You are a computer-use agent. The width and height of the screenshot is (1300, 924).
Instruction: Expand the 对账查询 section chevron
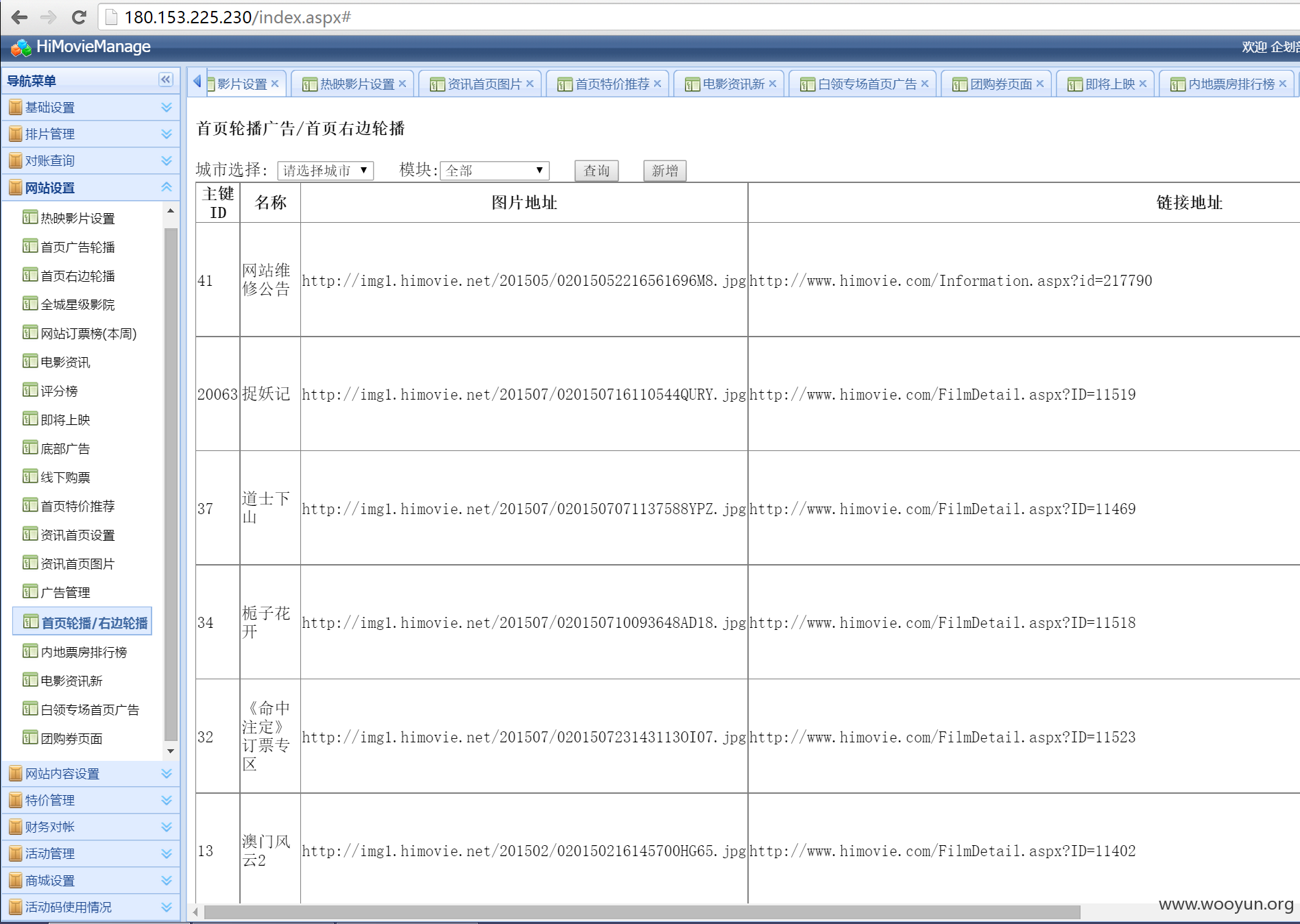(166, 160)
